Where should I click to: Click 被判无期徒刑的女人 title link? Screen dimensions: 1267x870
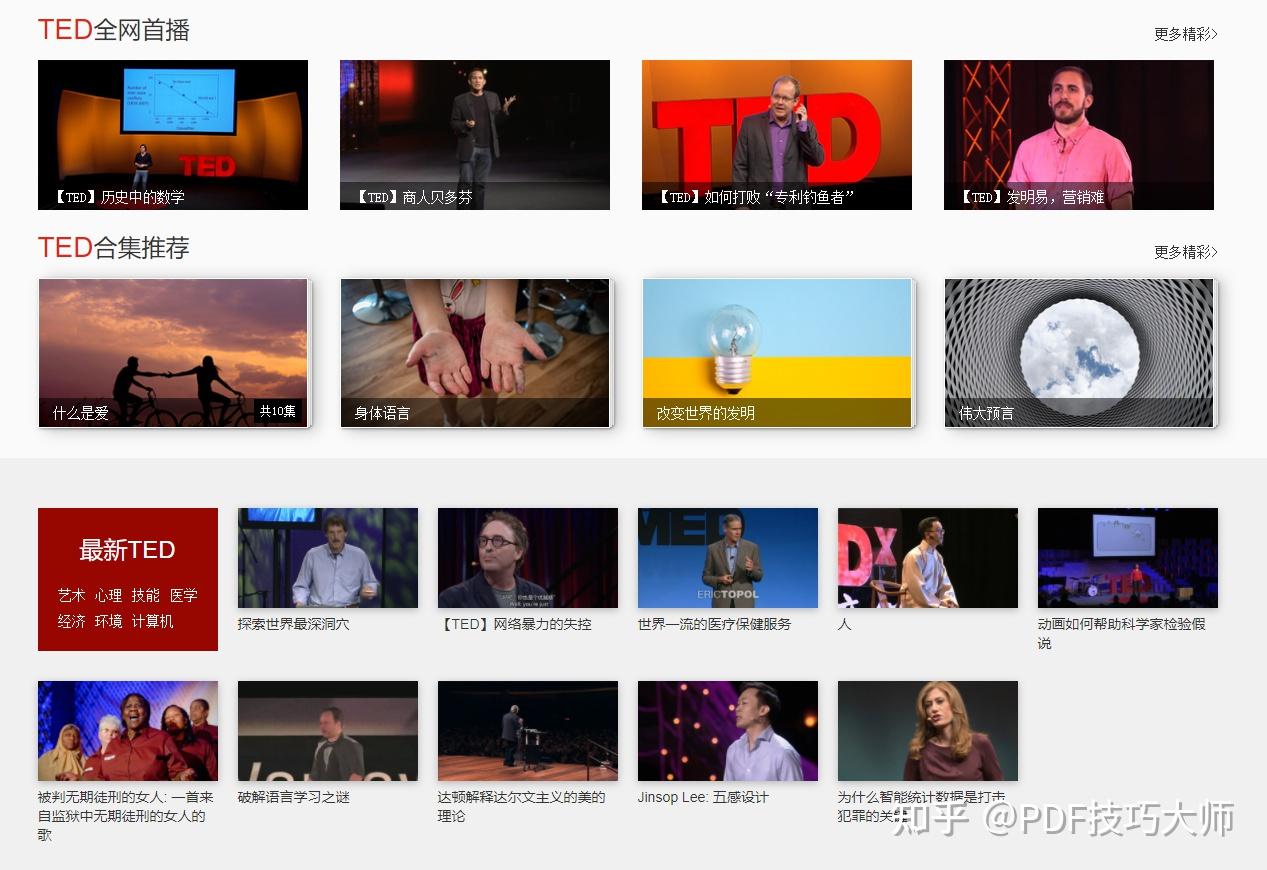[x=125, y=816]
